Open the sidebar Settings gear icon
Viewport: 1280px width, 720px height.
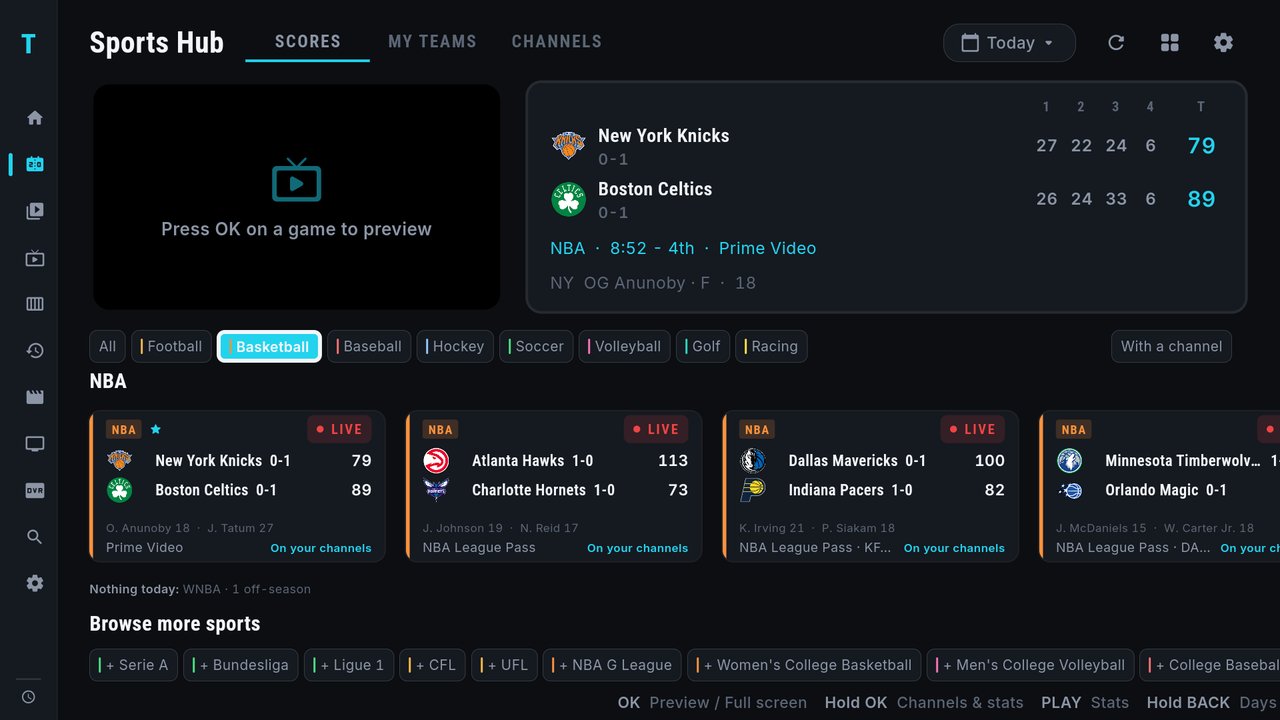35,583
